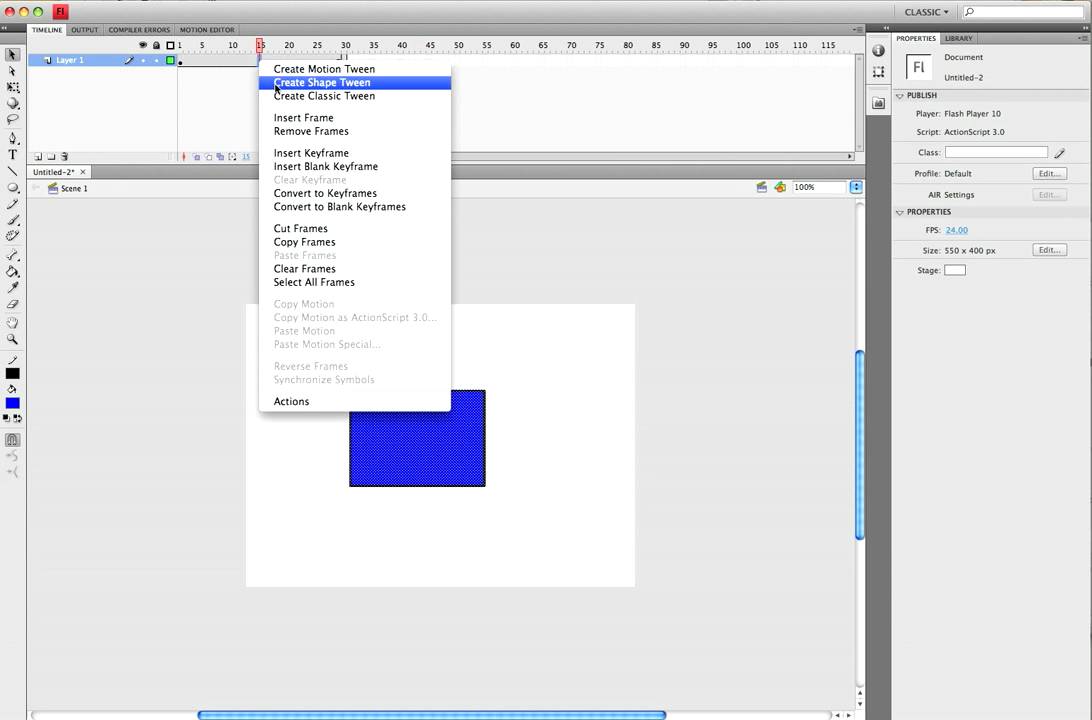Select the Zoom magnifier tool
The image size is (1092, 720).
[x=13, y=339]
